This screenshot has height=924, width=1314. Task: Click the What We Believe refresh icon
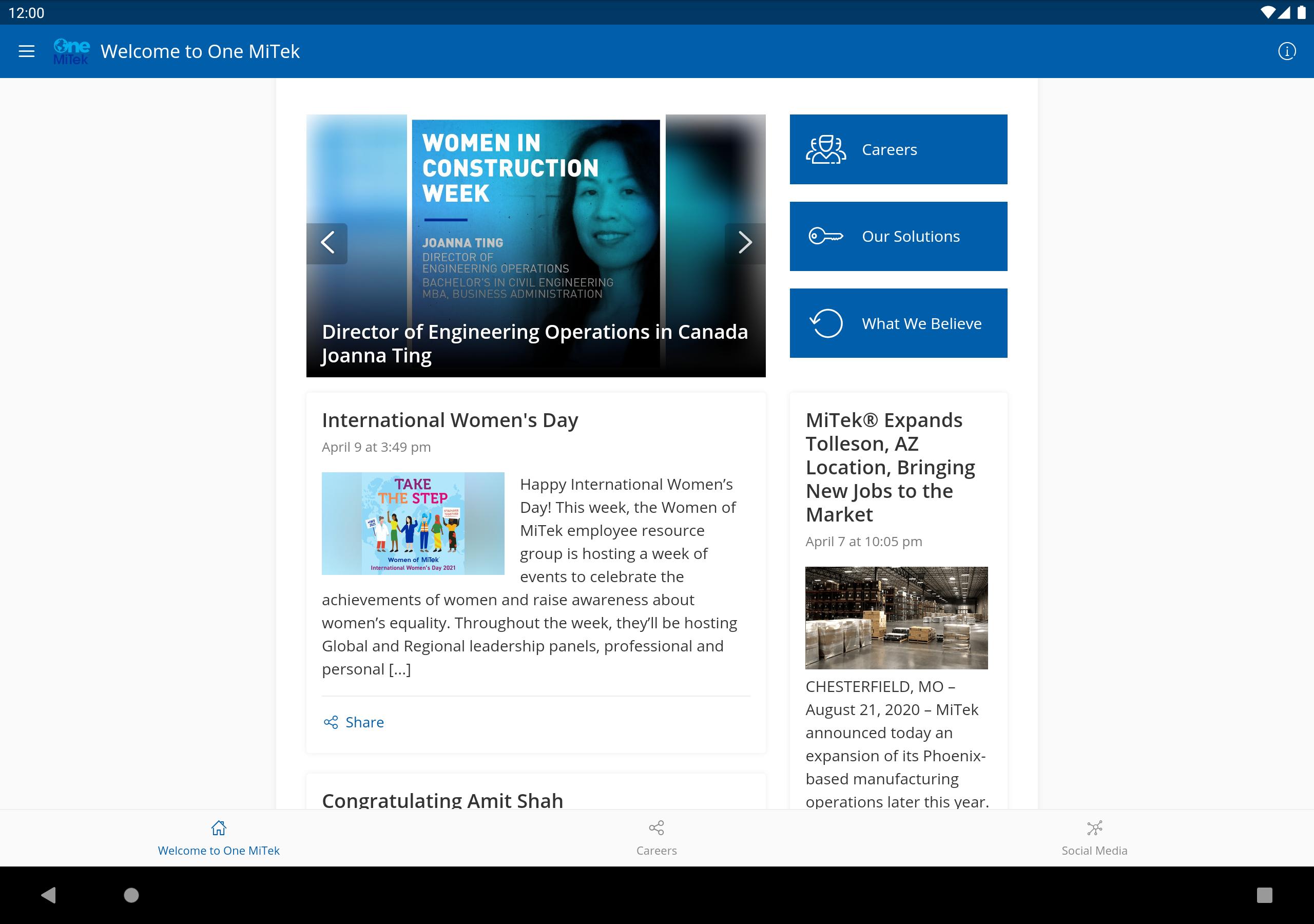coord(826,323)
